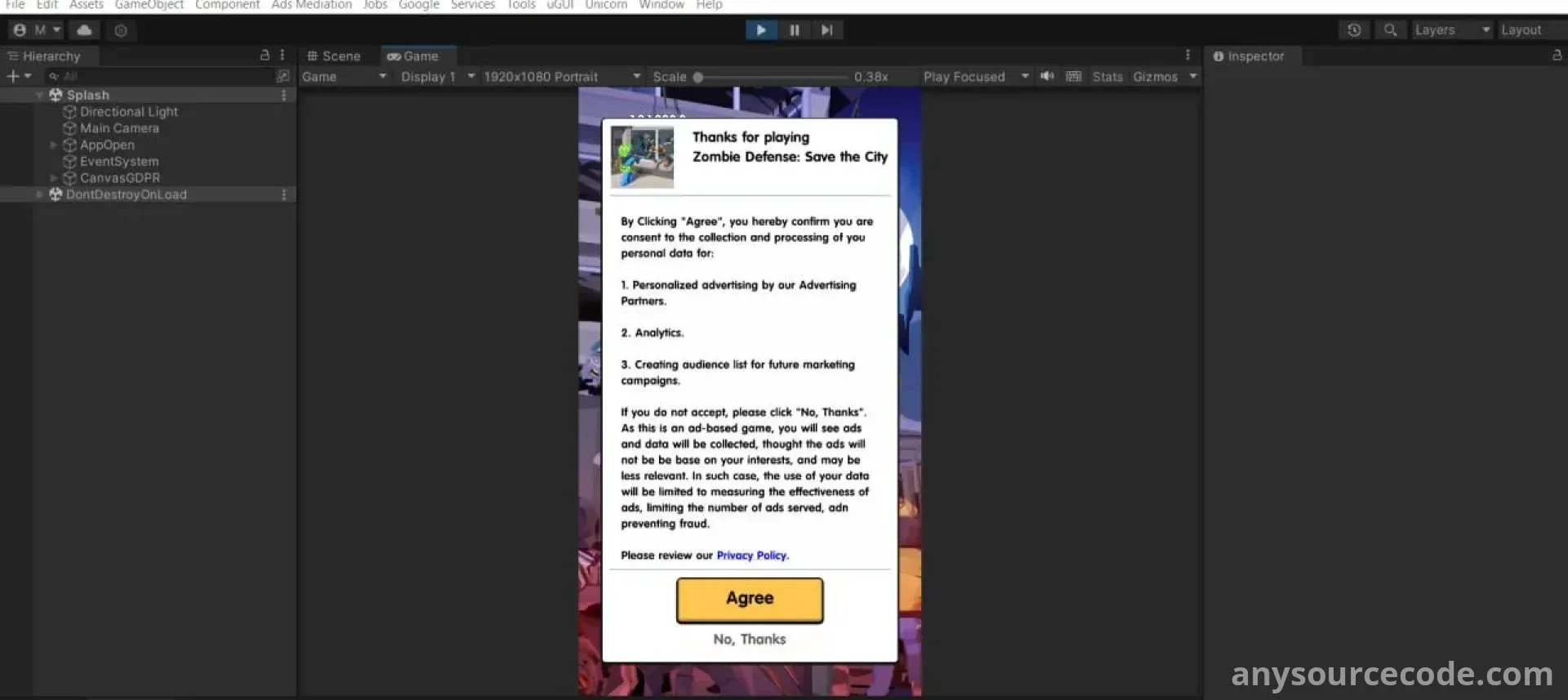Open the 1920x1080 Portrait resolution dropdown
Image resolution: width=1568 pixels, height=700 pixels.
(562, 77)
